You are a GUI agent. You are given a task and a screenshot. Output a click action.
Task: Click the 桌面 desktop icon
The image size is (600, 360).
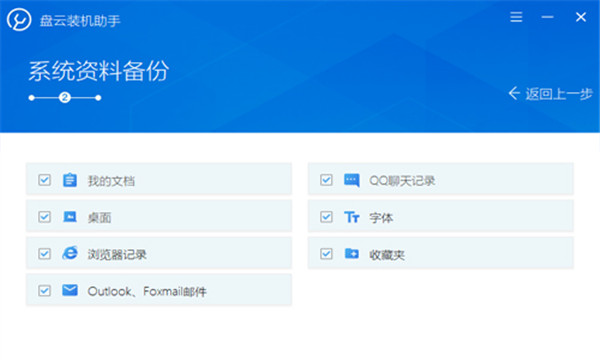tap(70, 217)
